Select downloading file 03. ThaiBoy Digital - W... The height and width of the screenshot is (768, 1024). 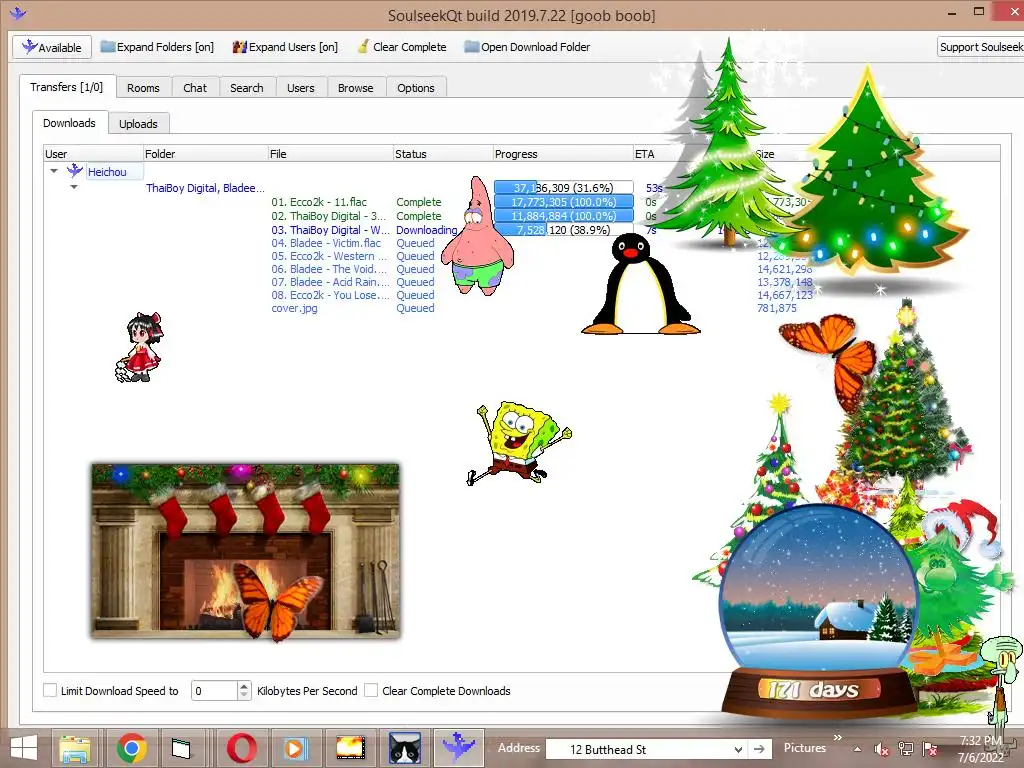330,230
